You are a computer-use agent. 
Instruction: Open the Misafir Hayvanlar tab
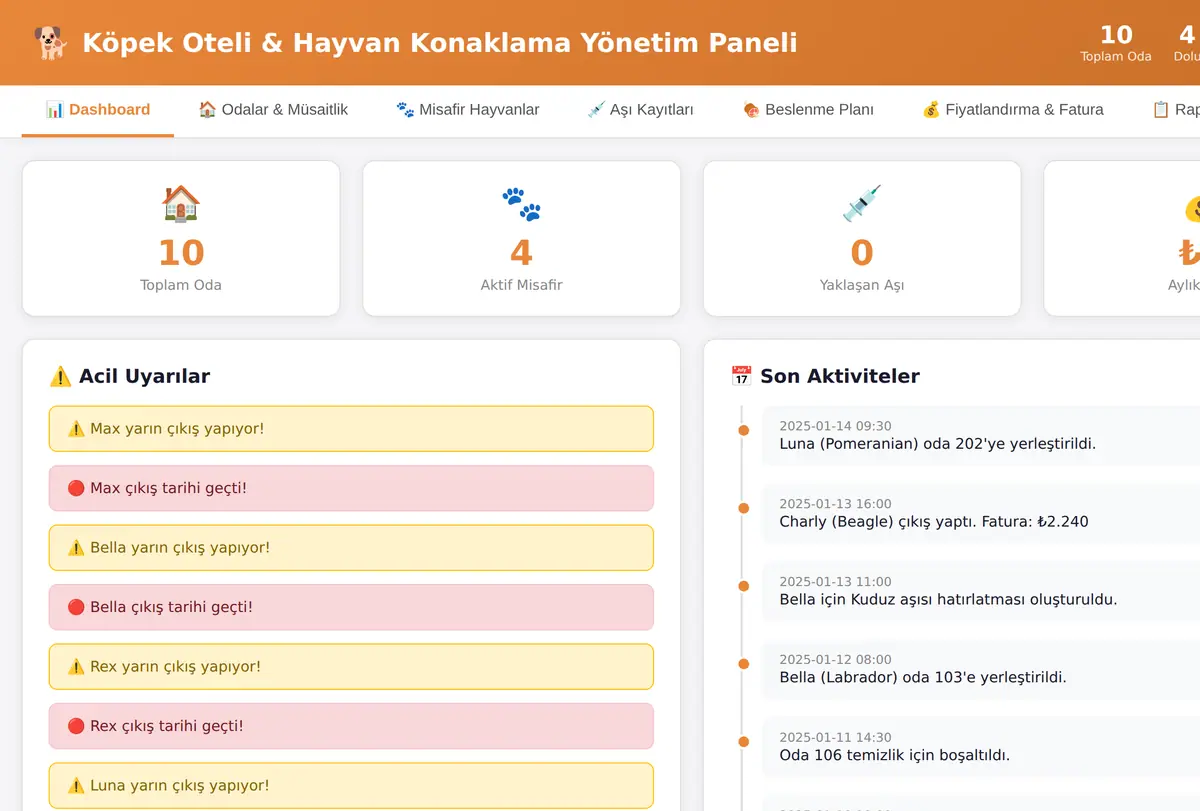pyautogui.click(x=468, y=110)
